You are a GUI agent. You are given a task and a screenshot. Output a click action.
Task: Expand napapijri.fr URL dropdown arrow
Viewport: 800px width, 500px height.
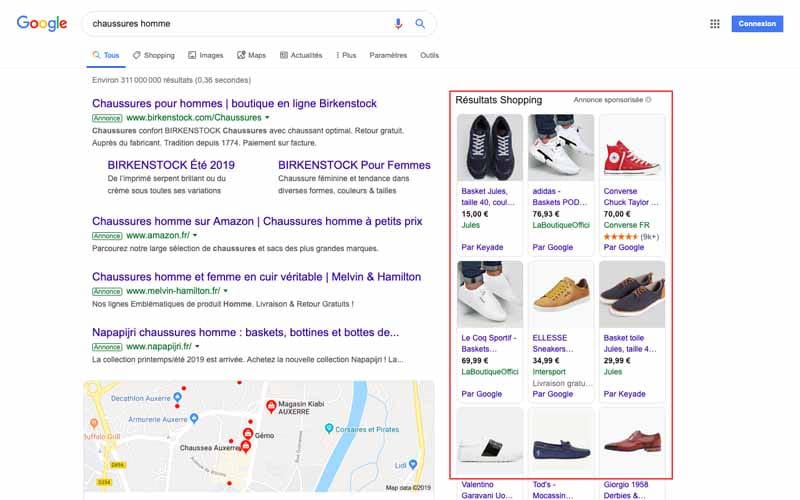tap(197, 346)
